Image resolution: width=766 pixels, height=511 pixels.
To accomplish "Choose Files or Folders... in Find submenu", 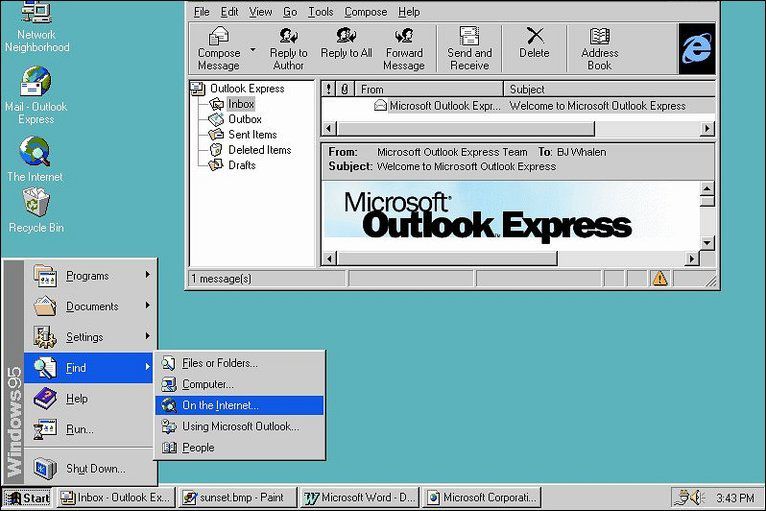I will (x=239, y=363).
